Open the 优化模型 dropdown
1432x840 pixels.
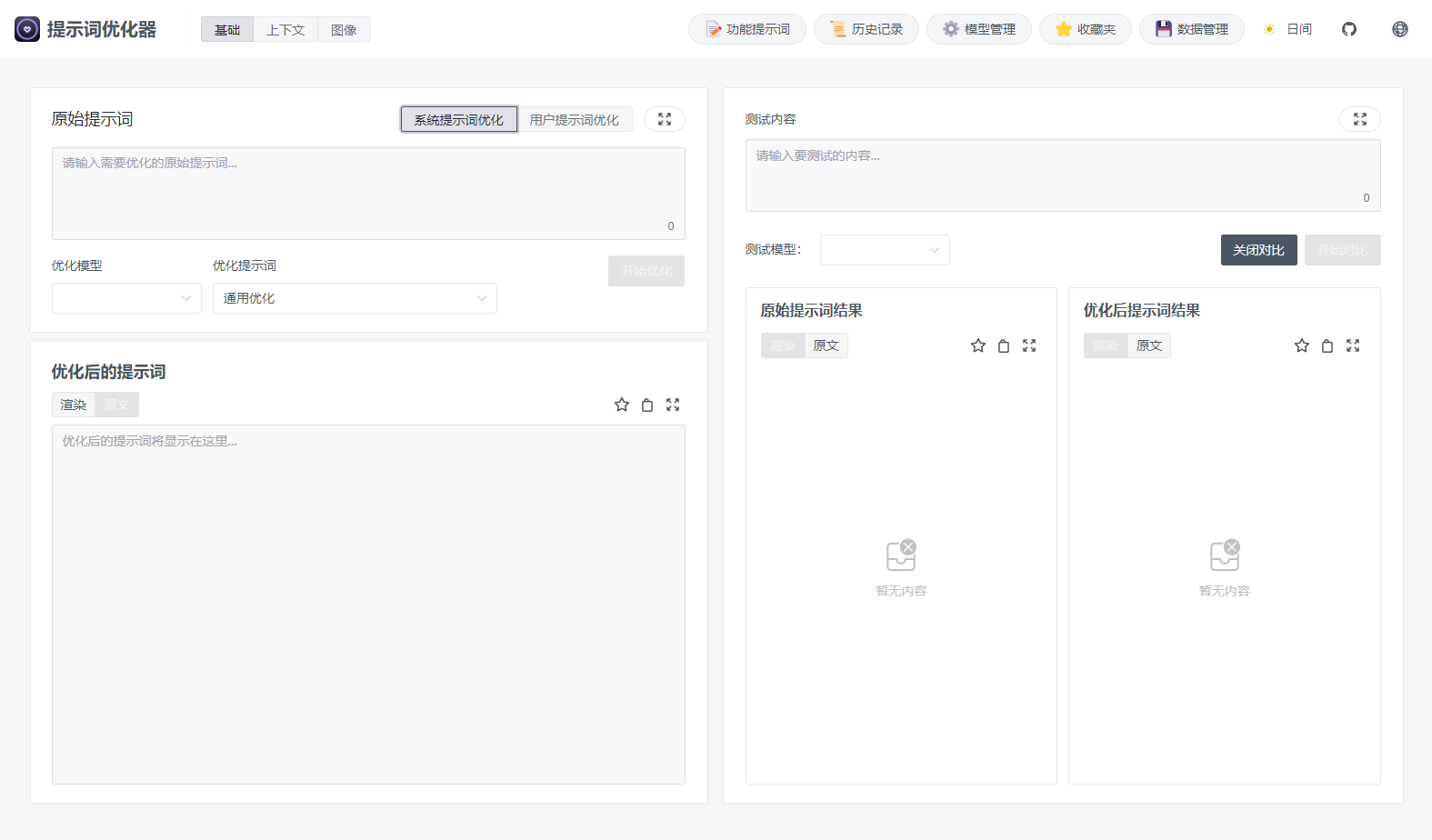(126, 298)
